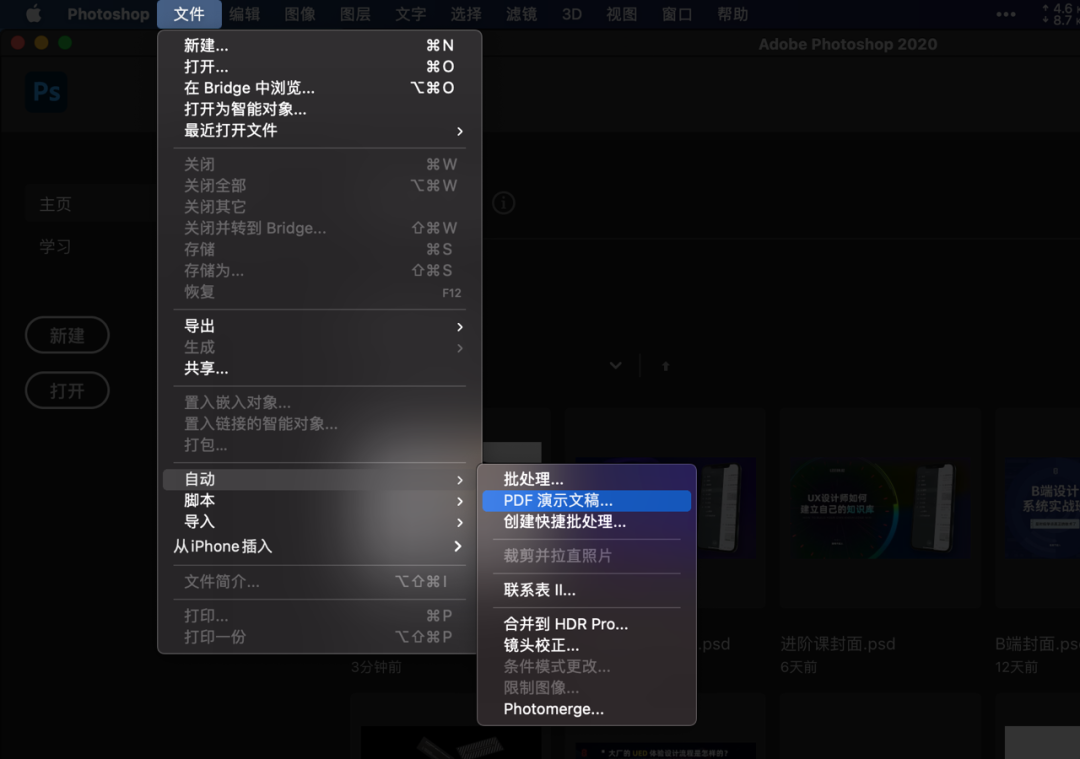Open the 图像 menu
This screenshot has height=759, width=1080.
[x=300, y=14]
